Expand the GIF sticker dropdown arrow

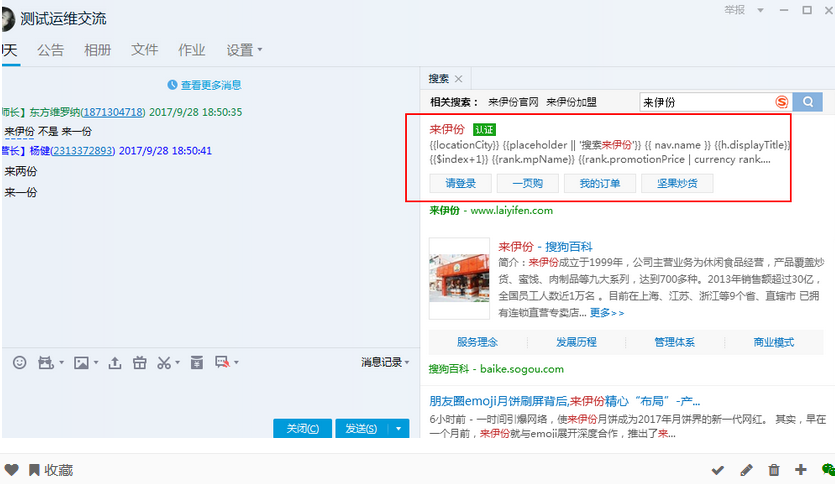[61, 363]
